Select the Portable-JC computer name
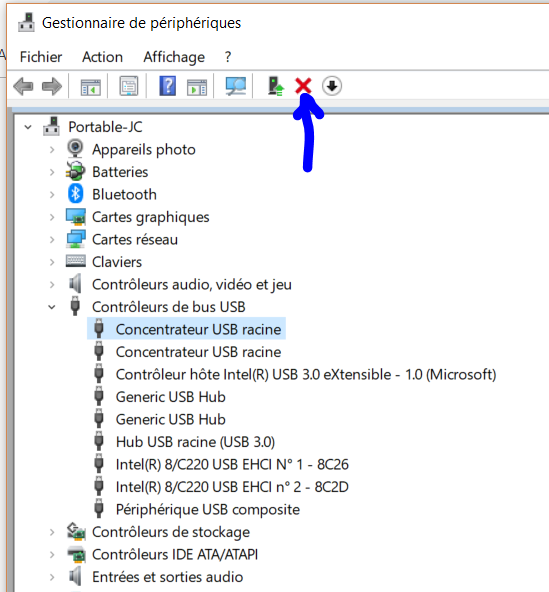 tap(105, 127)
